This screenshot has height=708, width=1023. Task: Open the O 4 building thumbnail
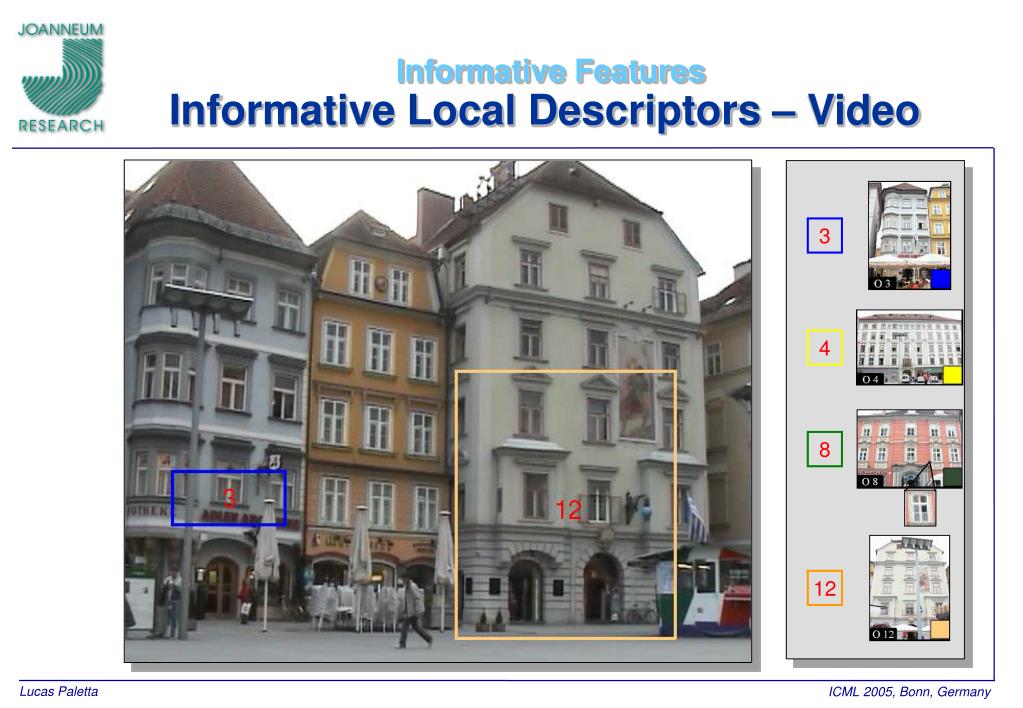pyautogui.click(x=909, y=347)
